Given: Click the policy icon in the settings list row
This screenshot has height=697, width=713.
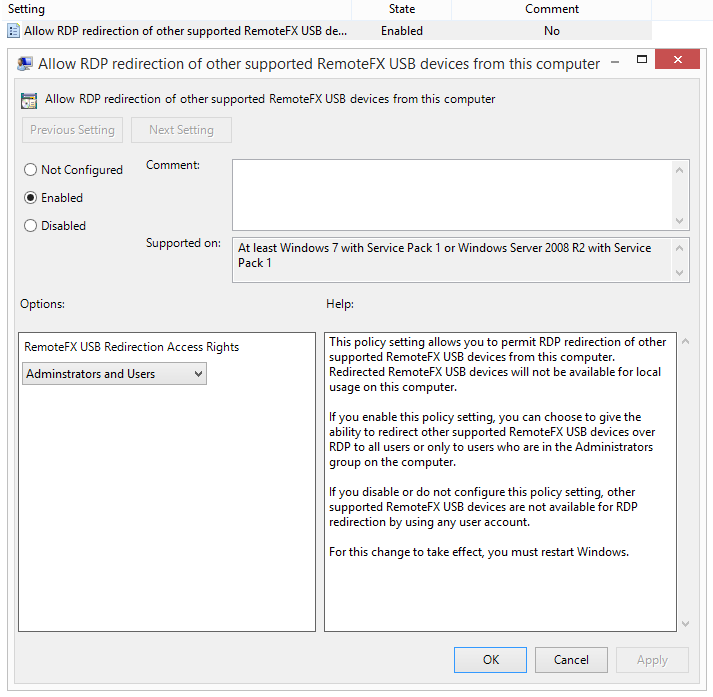Looking at the screenshot, I should coord(14,31).
